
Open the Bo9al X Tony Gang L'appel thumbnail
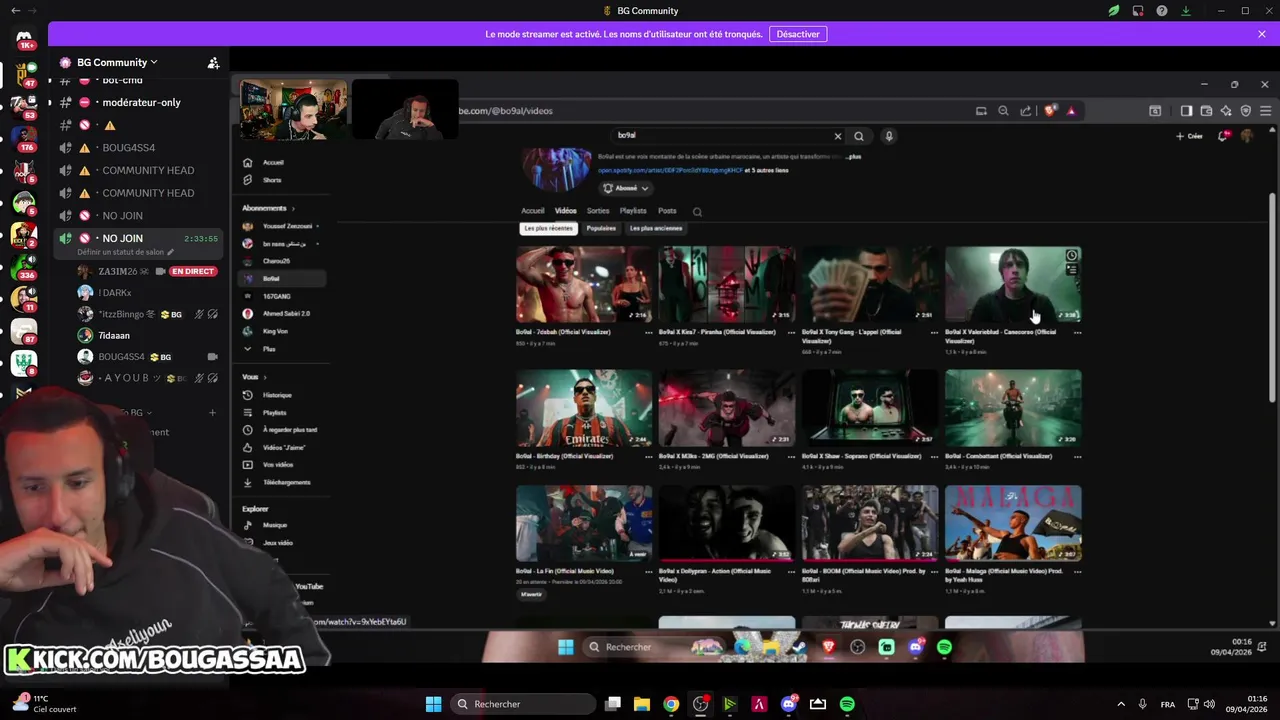870,285
